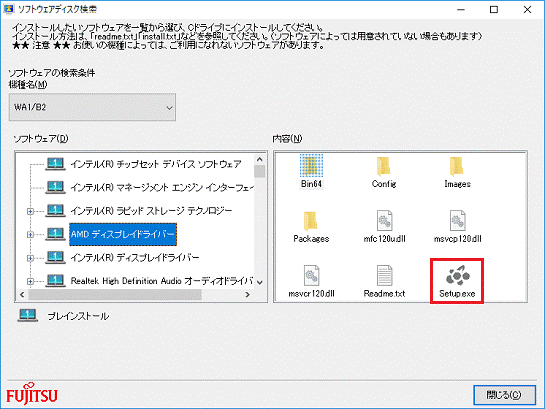Expand the インテル(R) ラピッド ストレージ テクノロジー node

click(x=31, y=211)
